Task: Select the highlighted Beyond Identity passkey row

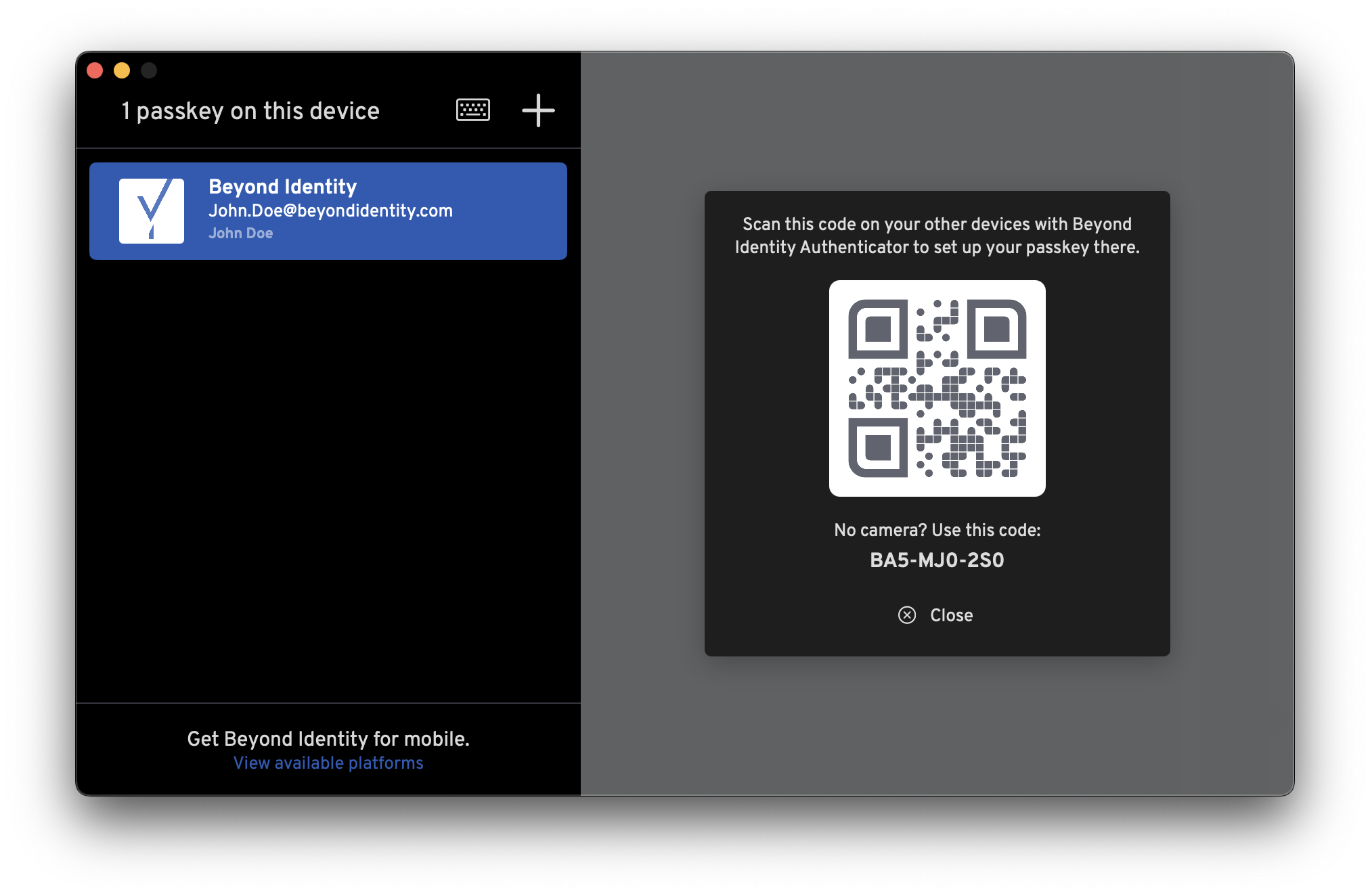Action: tap(328, 210)
